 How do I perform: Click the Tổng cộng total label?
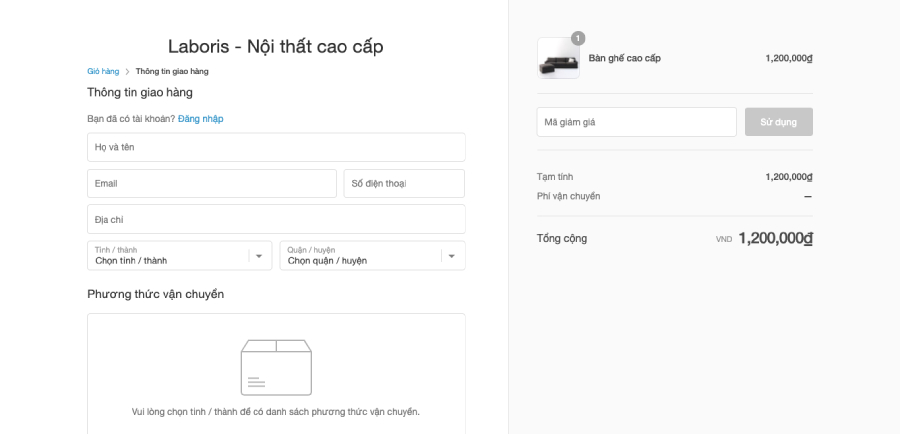562,238
